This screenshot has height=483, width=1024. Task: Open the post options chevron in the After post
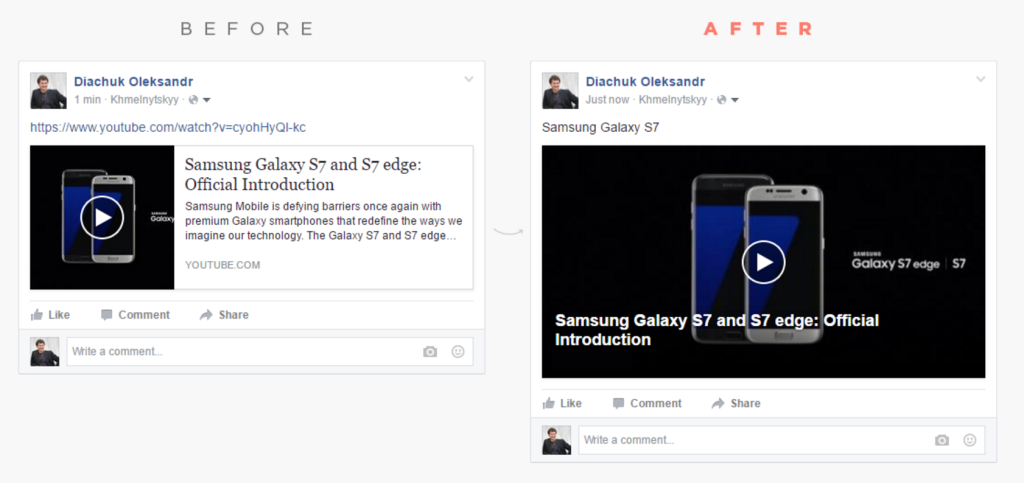(x=980, y=79)
